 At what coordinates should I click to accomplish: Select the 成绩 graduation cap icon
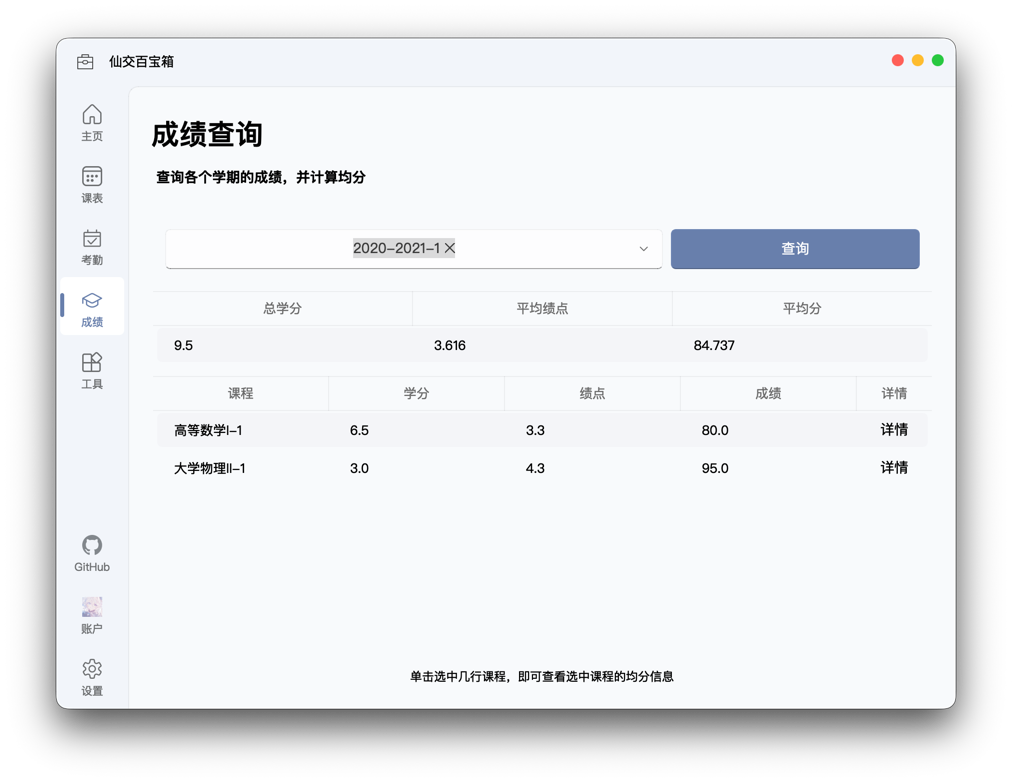[91, 300]
